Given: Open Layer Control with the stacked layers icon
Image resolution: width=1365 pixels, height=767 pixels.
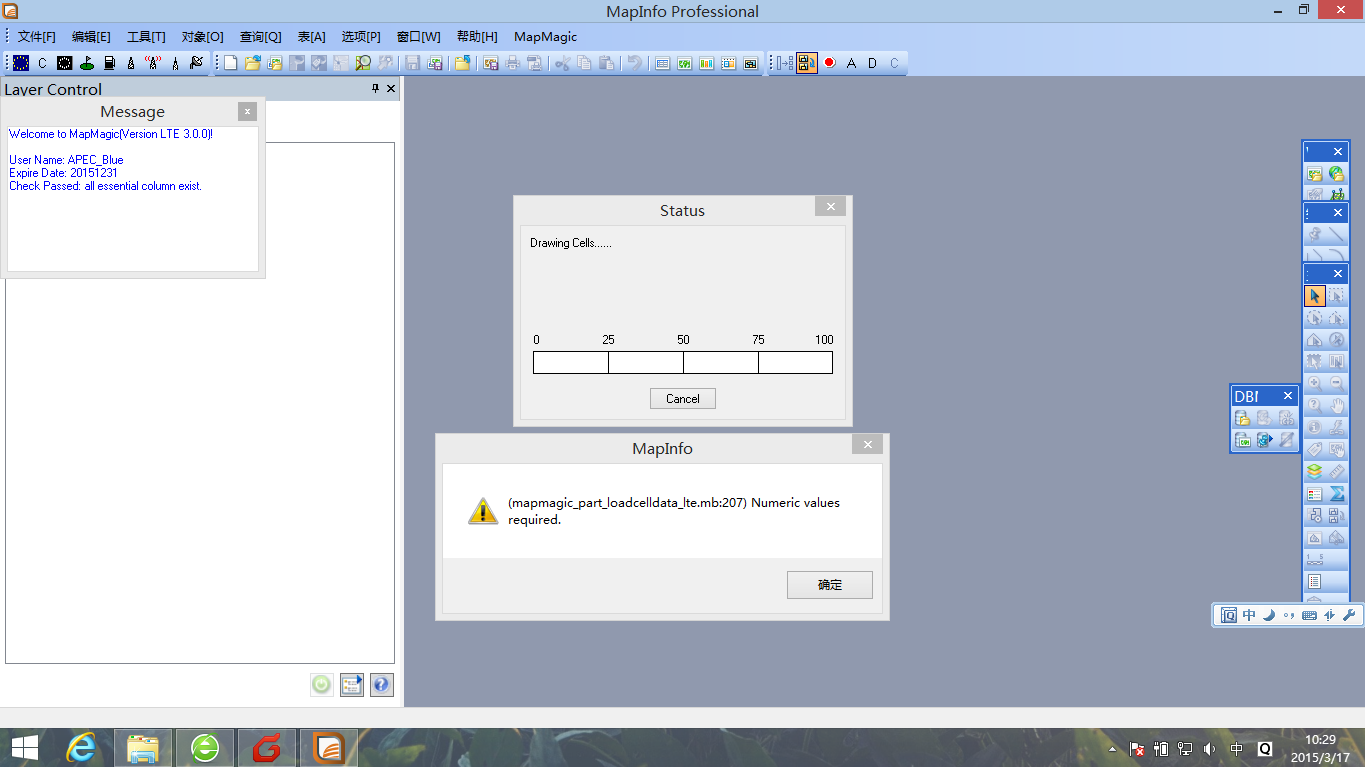Looking at the screenshot, I should (1315, 471).
